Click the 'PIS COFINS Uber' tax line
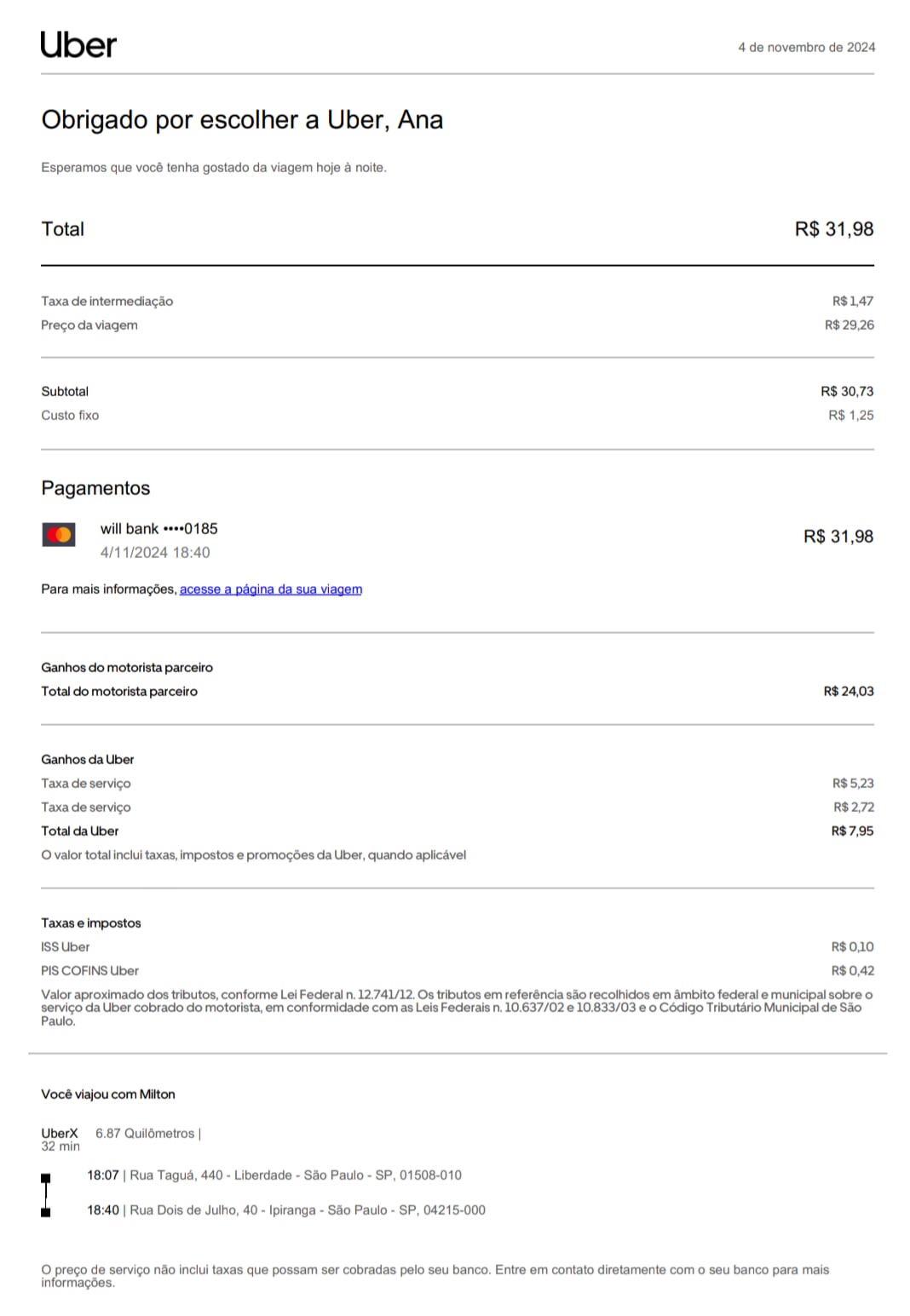The image size is (910, 1316). [x=89, y=971]
